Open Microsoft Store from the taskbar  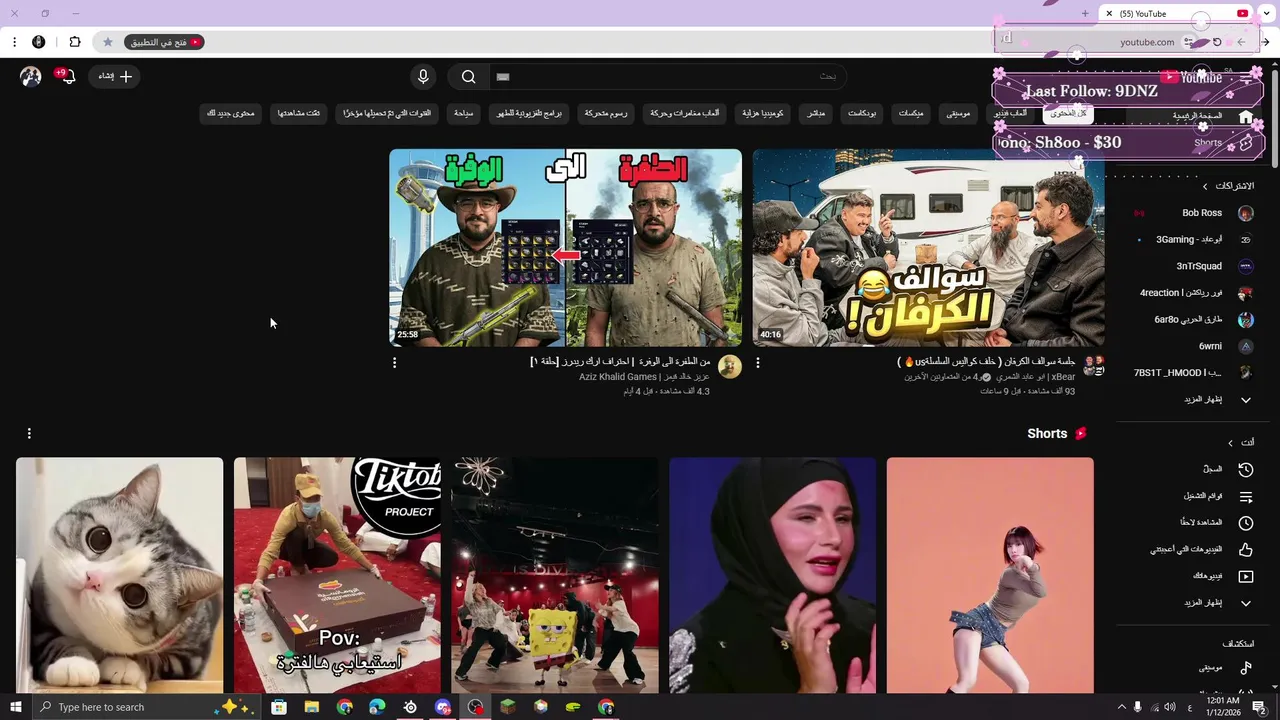(279, 707)
